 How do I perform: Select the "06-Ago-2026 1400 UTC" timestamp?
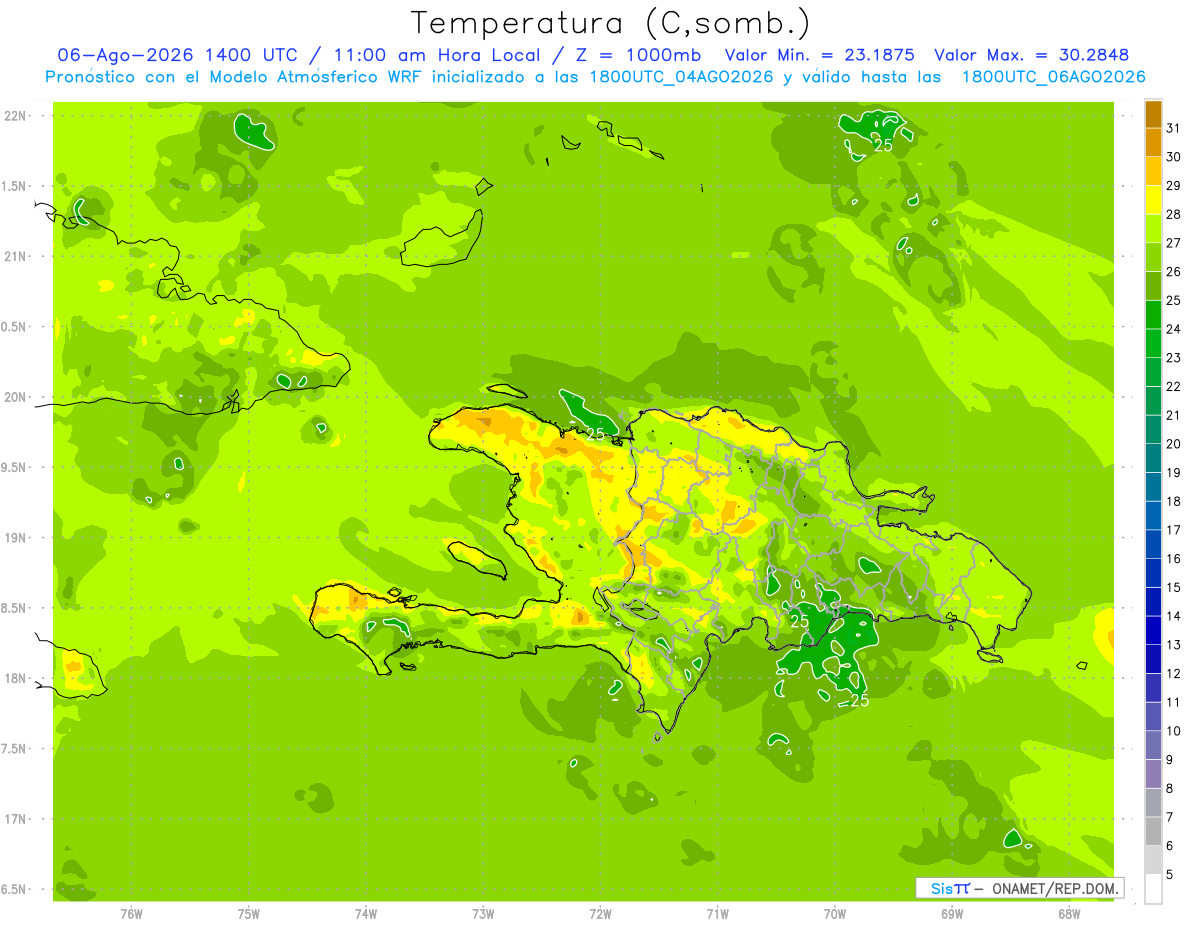point(176,55)
